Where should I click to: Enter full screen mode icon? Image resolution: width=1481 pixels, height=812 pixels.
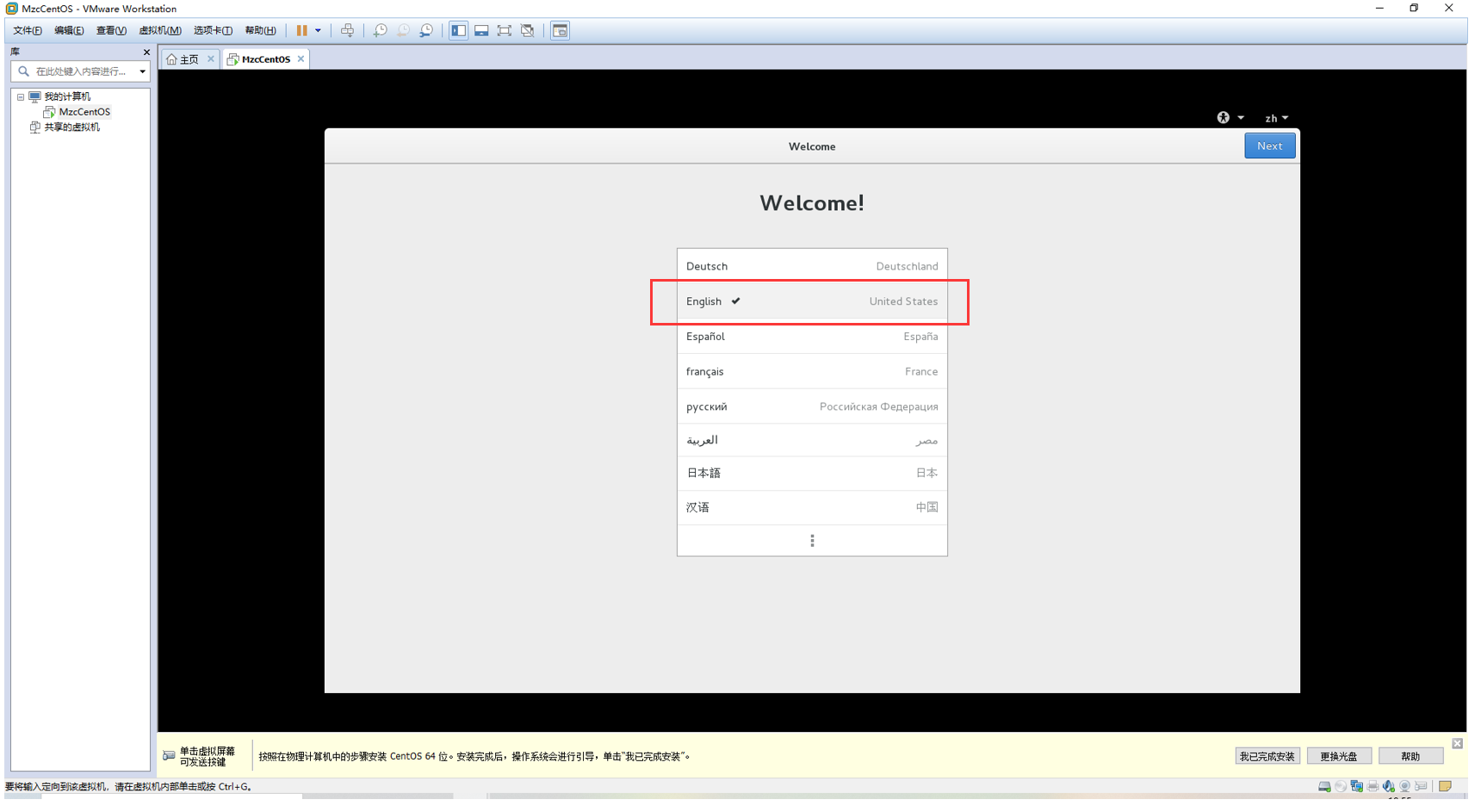tap(505, 31)
